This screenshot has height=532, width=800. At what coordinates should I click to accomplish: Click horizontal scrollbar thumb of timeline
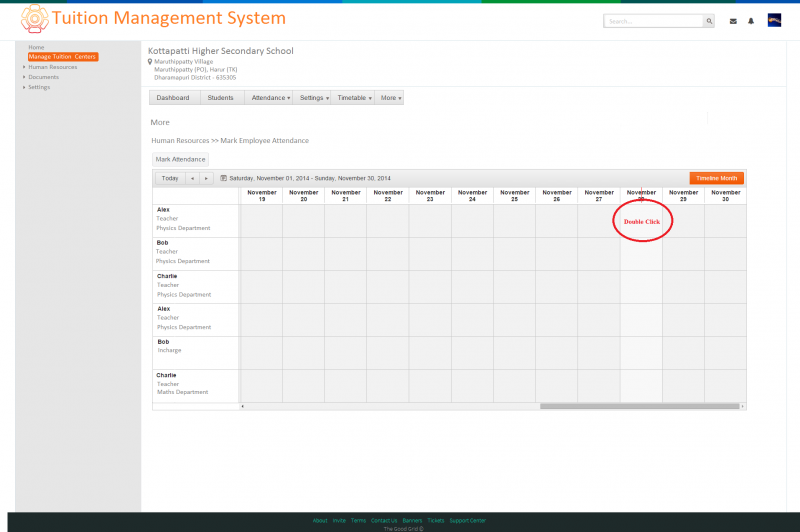tap(640, 407)
